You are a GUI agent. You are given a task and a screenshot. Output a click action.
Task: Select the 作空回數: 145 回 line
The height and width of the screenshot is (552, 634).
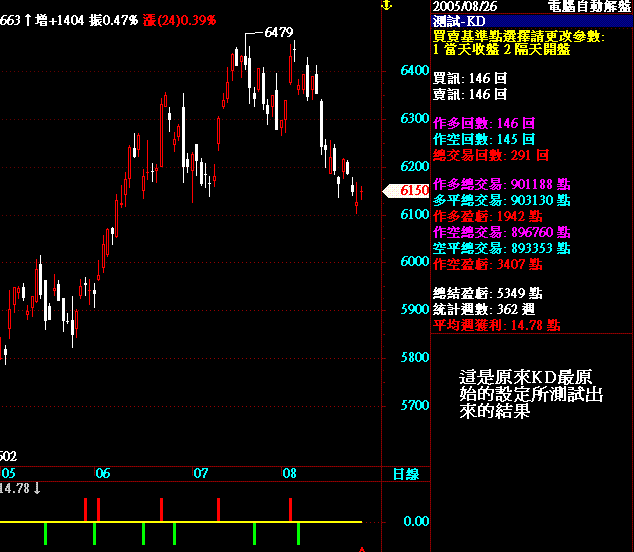484,139
